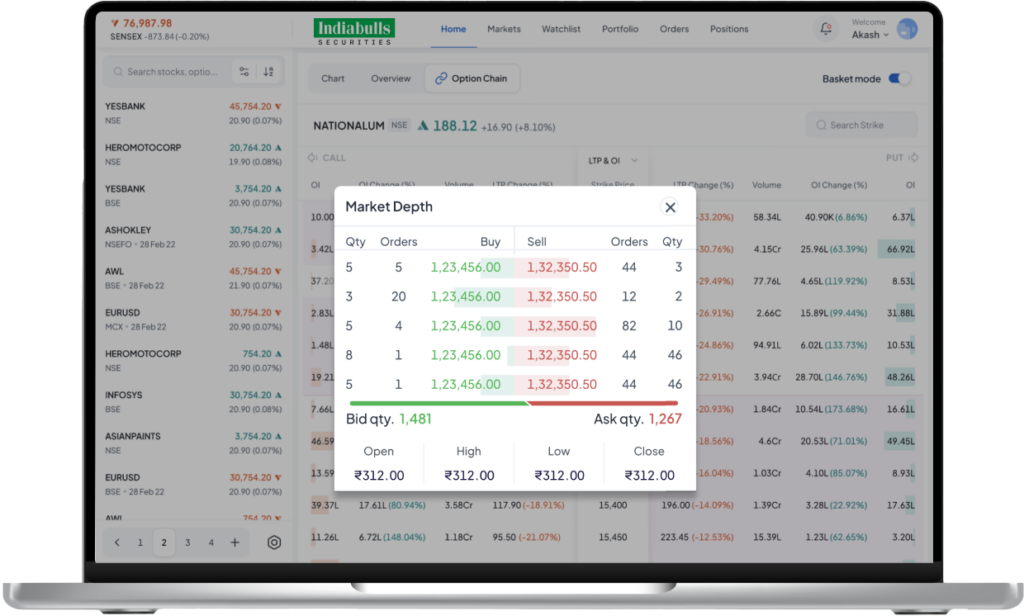Switch to watchlist page 3

(x=187, y=542)
